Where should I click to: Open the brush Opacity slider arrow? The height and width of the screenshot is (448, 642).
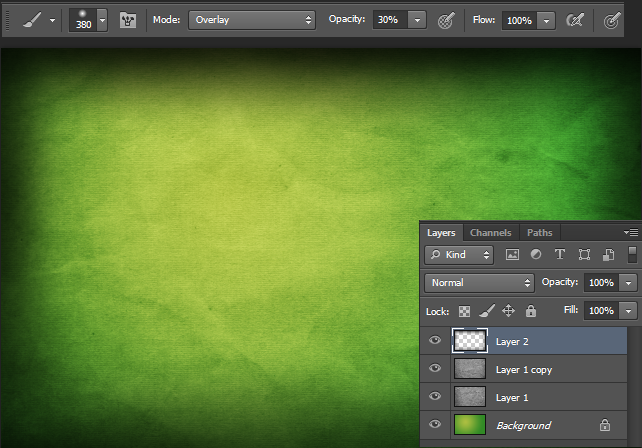(x=417, y=20)
